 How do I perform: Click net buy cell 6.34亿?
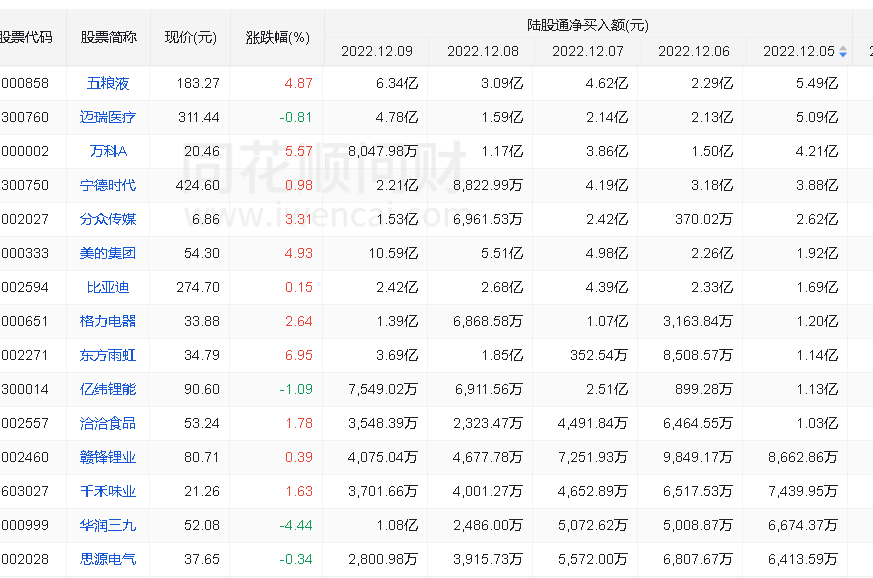click(397, 84)
